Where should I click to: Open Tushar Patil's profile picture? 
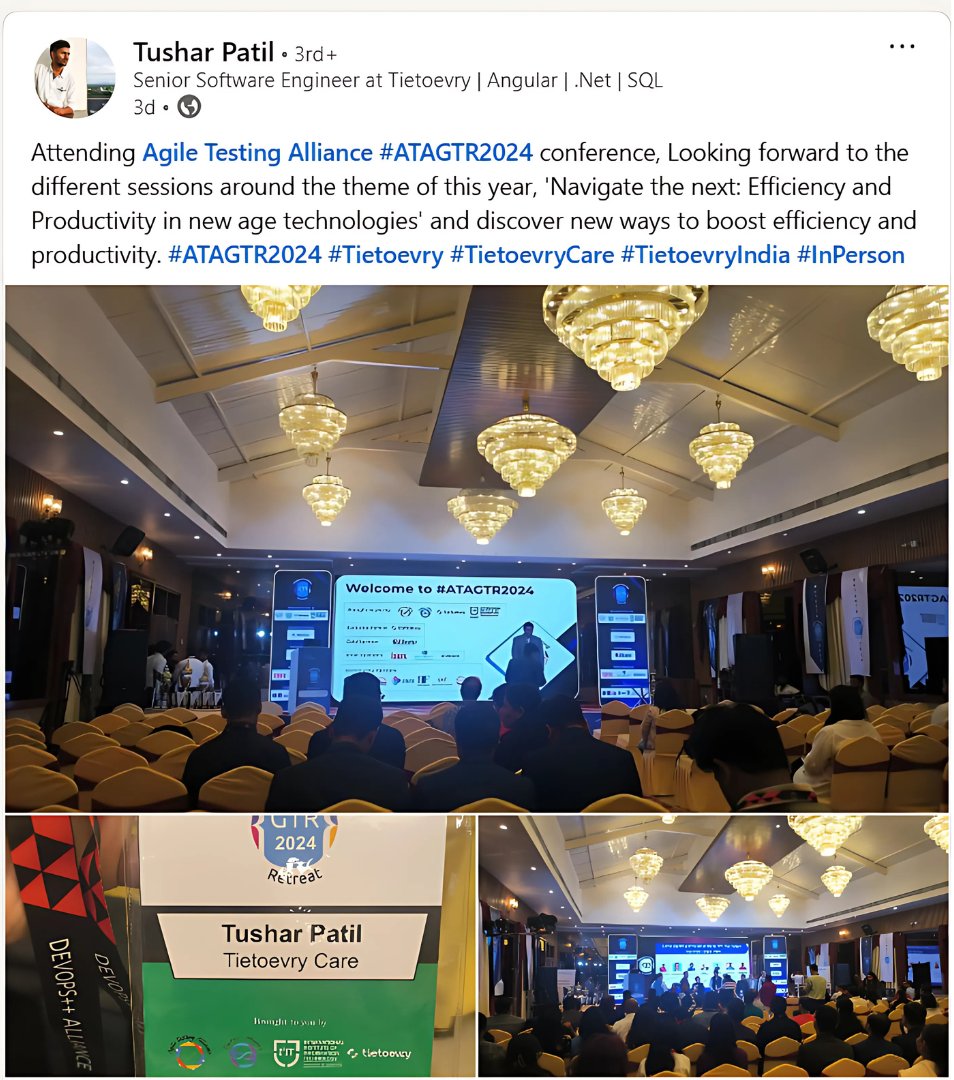(75, 78)
